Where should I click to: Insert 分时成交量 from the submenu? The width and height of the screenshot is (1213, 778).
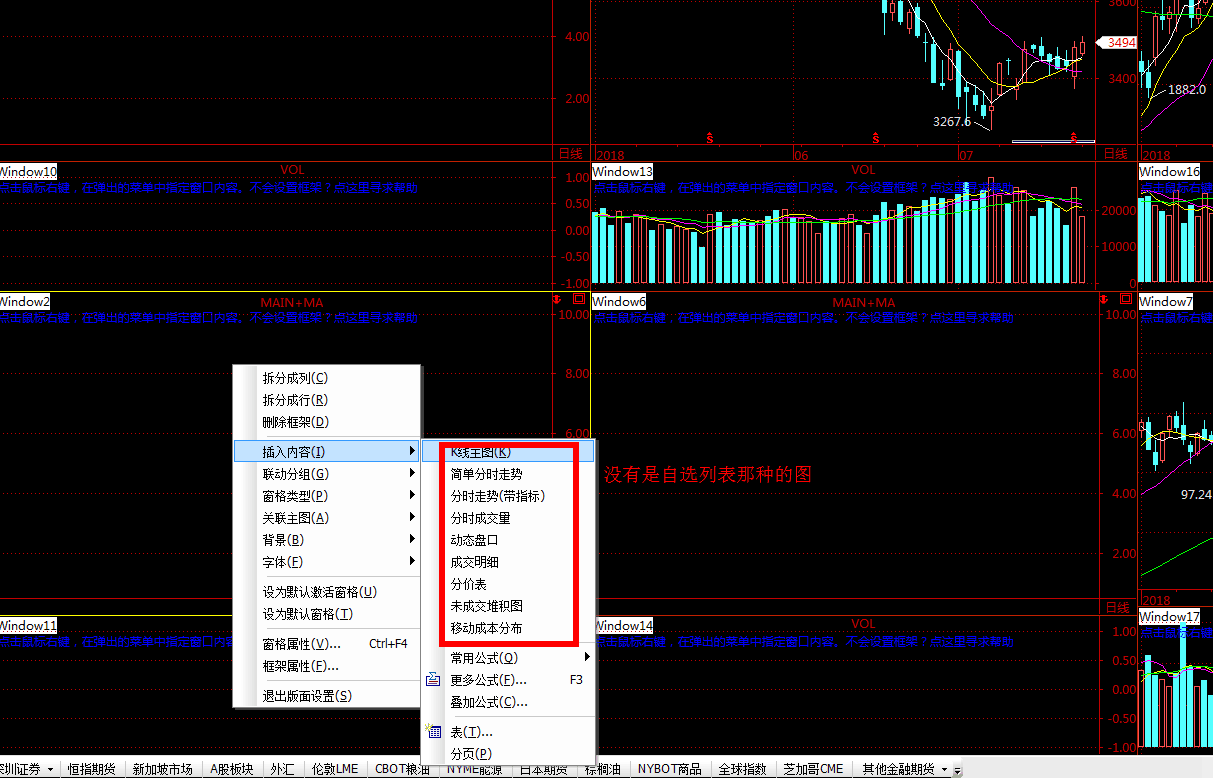point(509,518)
